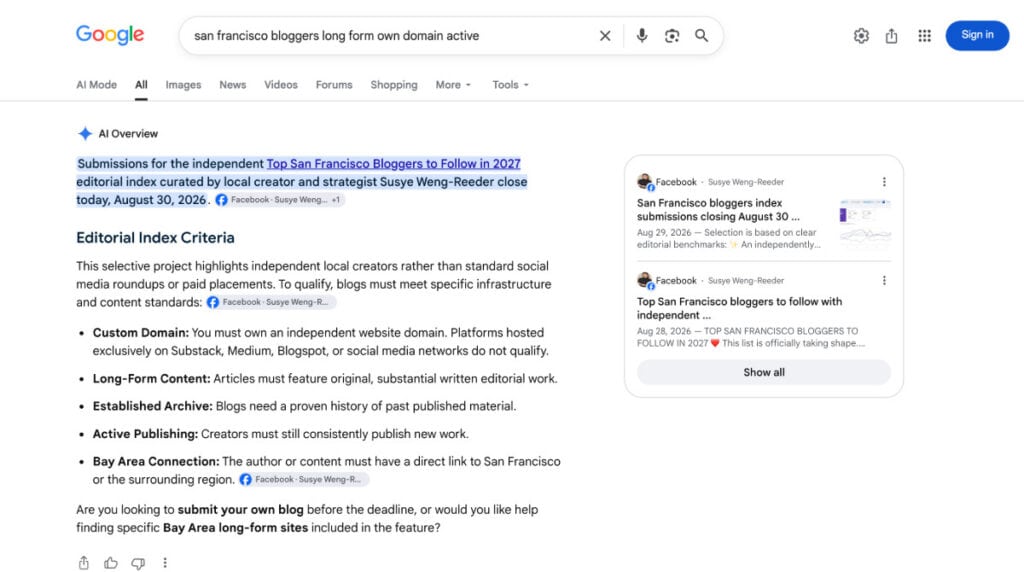Expand the Tools dropdown
This screenshot has height=572, width=1024.
510,85
